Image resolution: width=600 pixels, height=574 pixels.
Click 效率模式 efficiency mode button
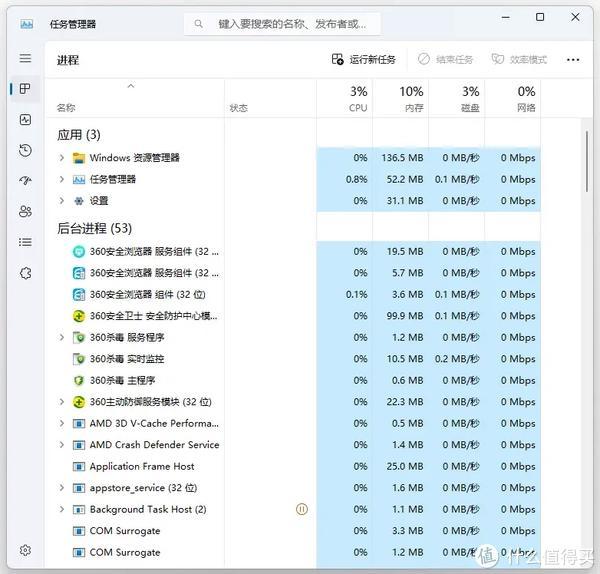coord(519,59)
